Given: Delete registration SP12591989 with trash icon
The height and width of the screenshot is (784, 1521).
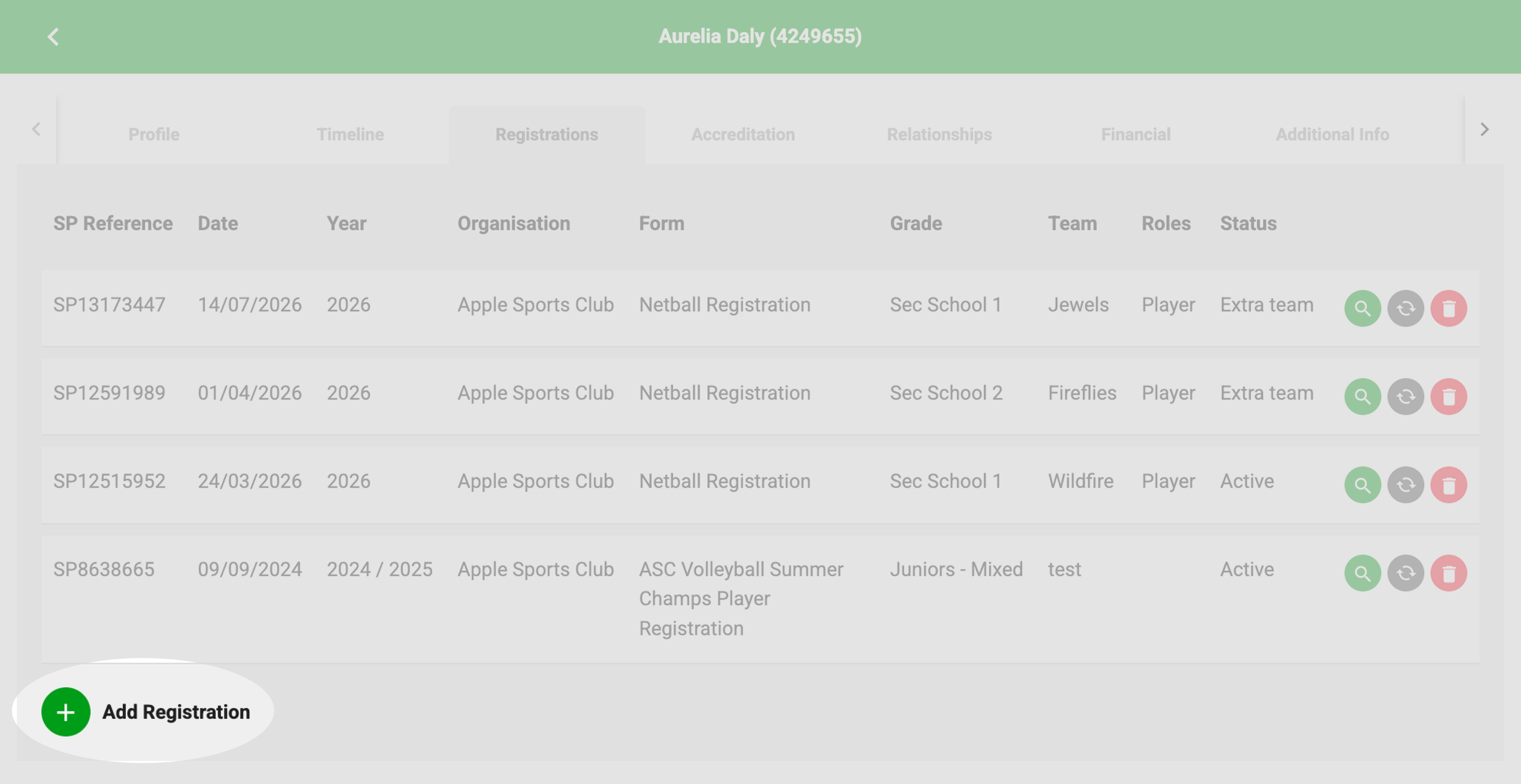Looking at the screenshot, I should [x=1448, y=396].
